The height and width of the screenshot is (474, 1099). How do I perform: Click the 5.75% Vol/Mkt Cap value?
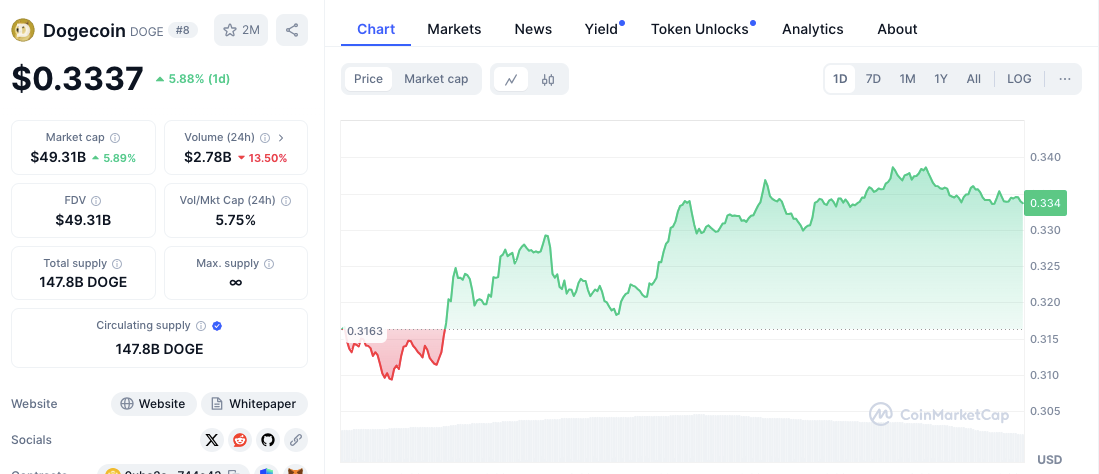(x=236, y=220)
